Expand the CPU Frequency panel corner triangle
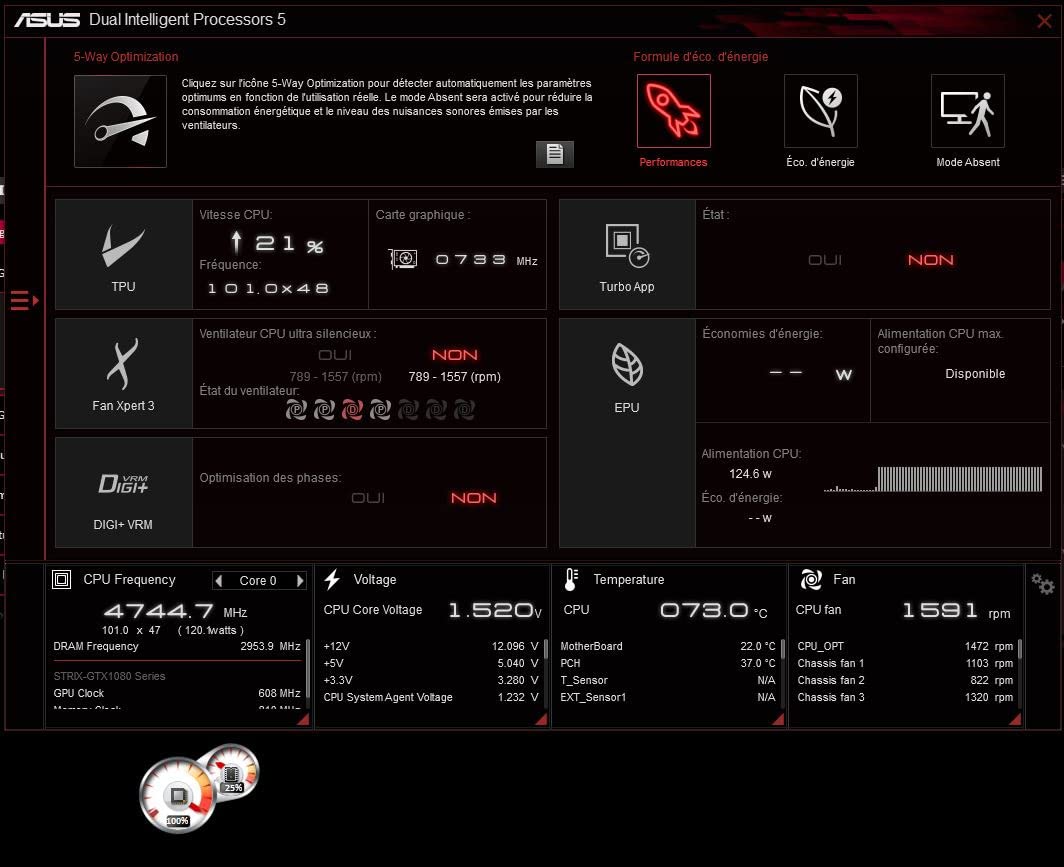This screenshot has height=867, width=1064. (303, 719)
